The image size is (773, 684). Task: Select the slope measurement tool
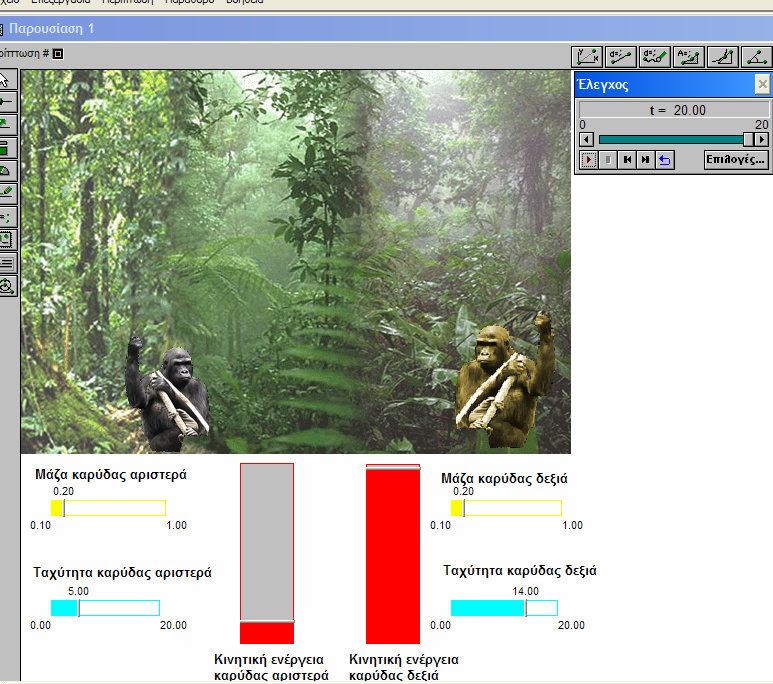[723, 57]
